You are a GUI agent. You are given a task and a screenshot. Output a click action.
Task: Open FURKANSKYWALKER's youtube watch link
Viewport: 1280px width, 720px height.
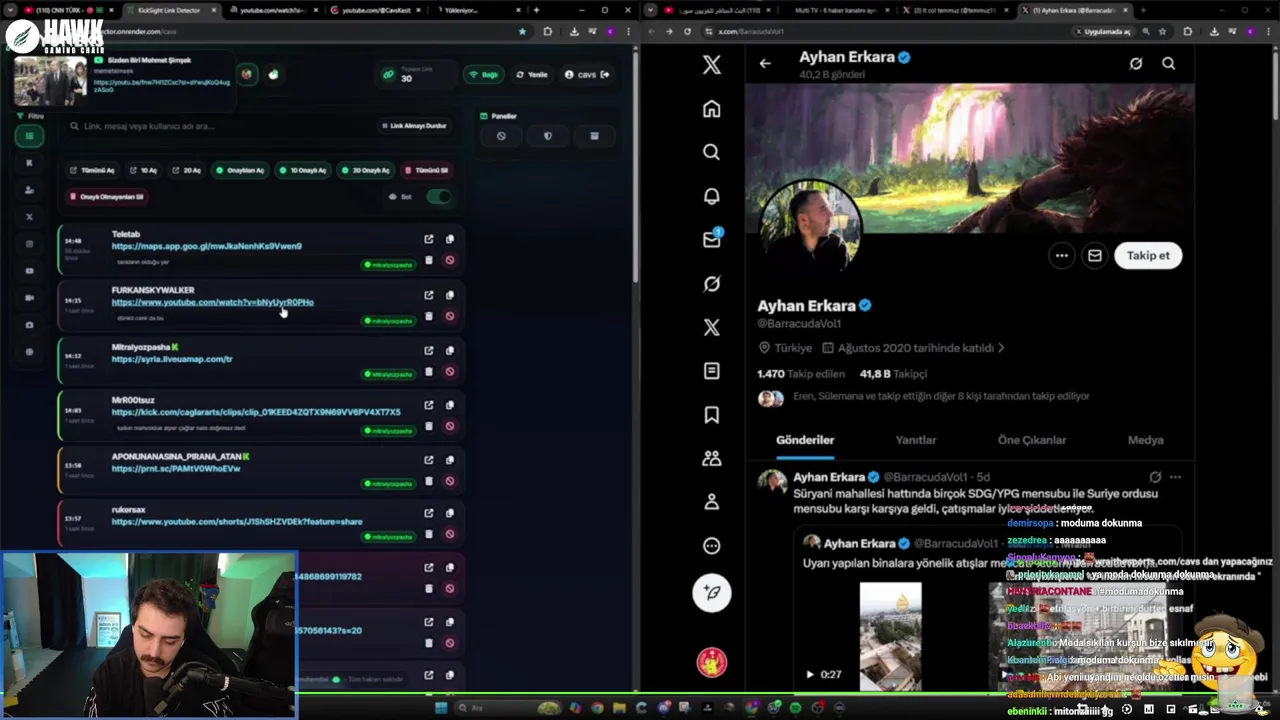[x=212, y=302]
